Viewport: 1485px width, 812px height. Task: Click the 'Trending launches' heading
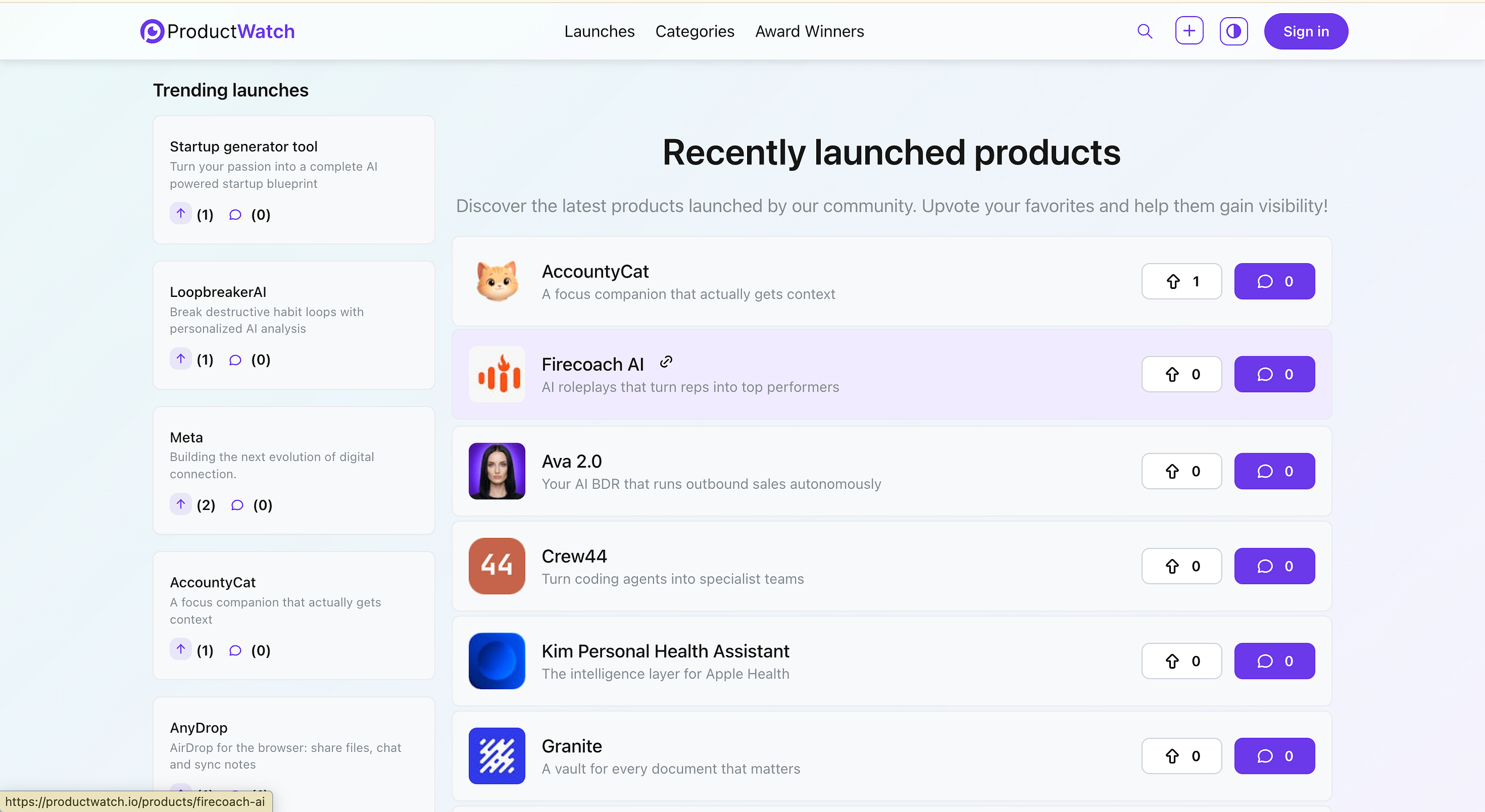coord(231,90)
